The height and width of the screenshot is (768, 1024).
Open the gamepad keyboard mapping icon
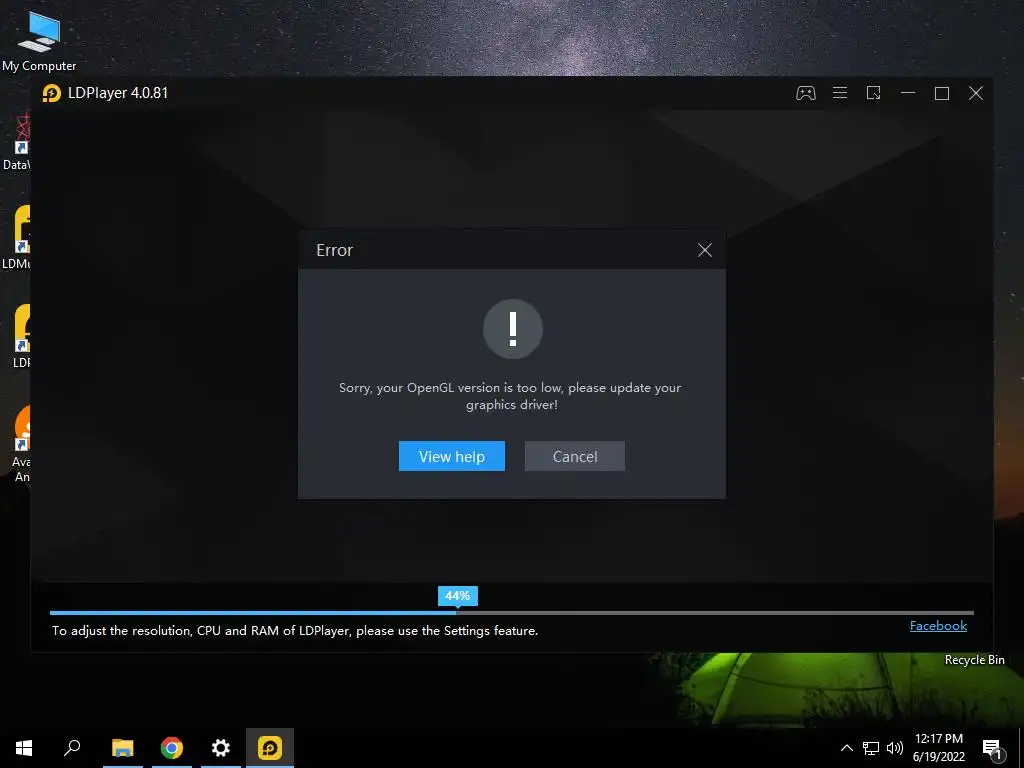pos(805,93)
